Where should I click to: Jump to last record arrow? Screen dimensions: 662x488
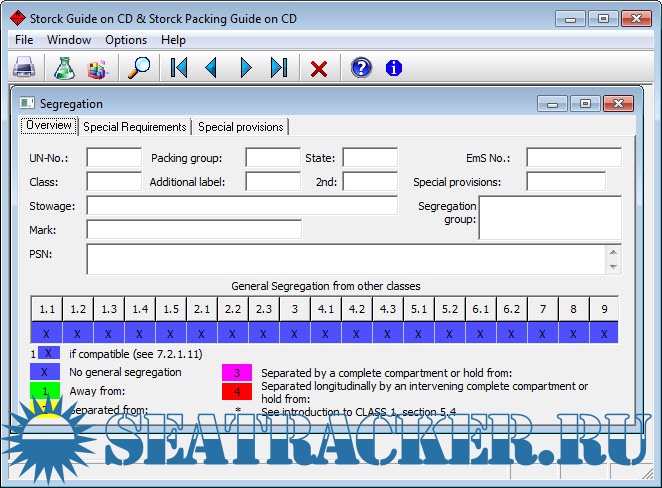click(279, 68)
